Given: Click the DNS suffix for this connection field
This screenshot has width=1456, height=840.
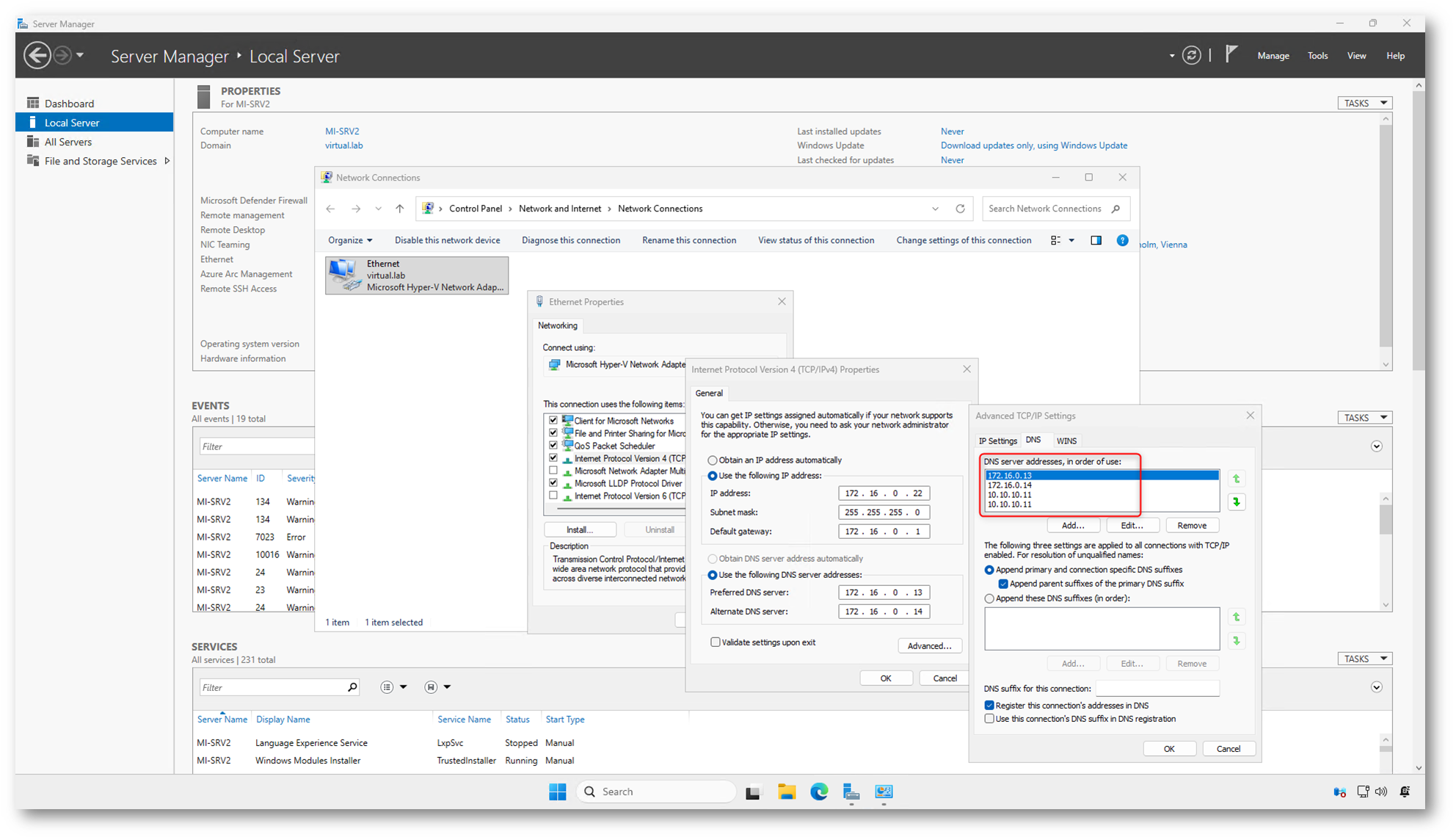Looking at the screenshot, I should (x=1157, y=689).
